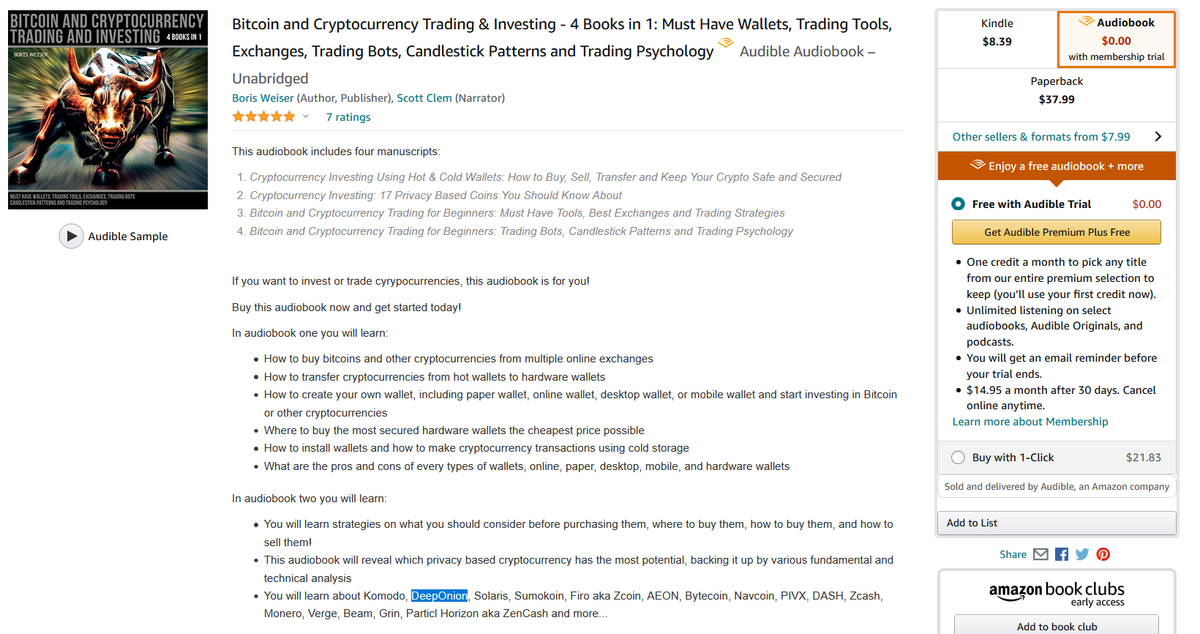Click the five-star rating icons
This screenshot has width=1200, height=634.
264,117
